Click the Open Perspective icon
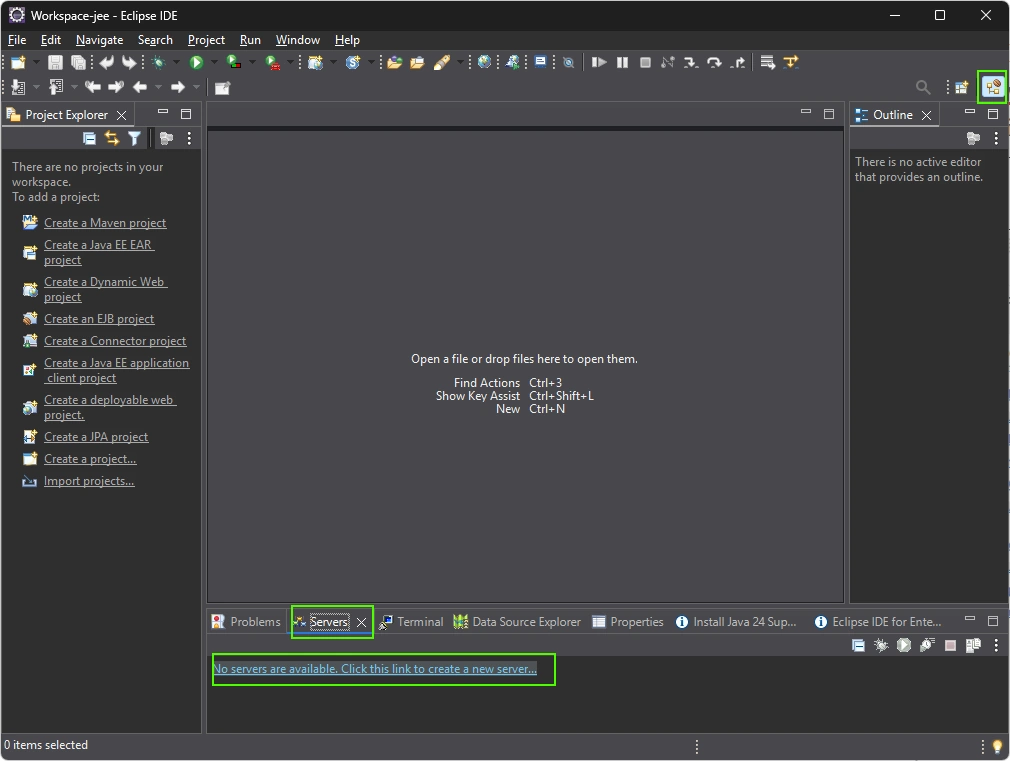1010x761 pixels. pos(962,88)
